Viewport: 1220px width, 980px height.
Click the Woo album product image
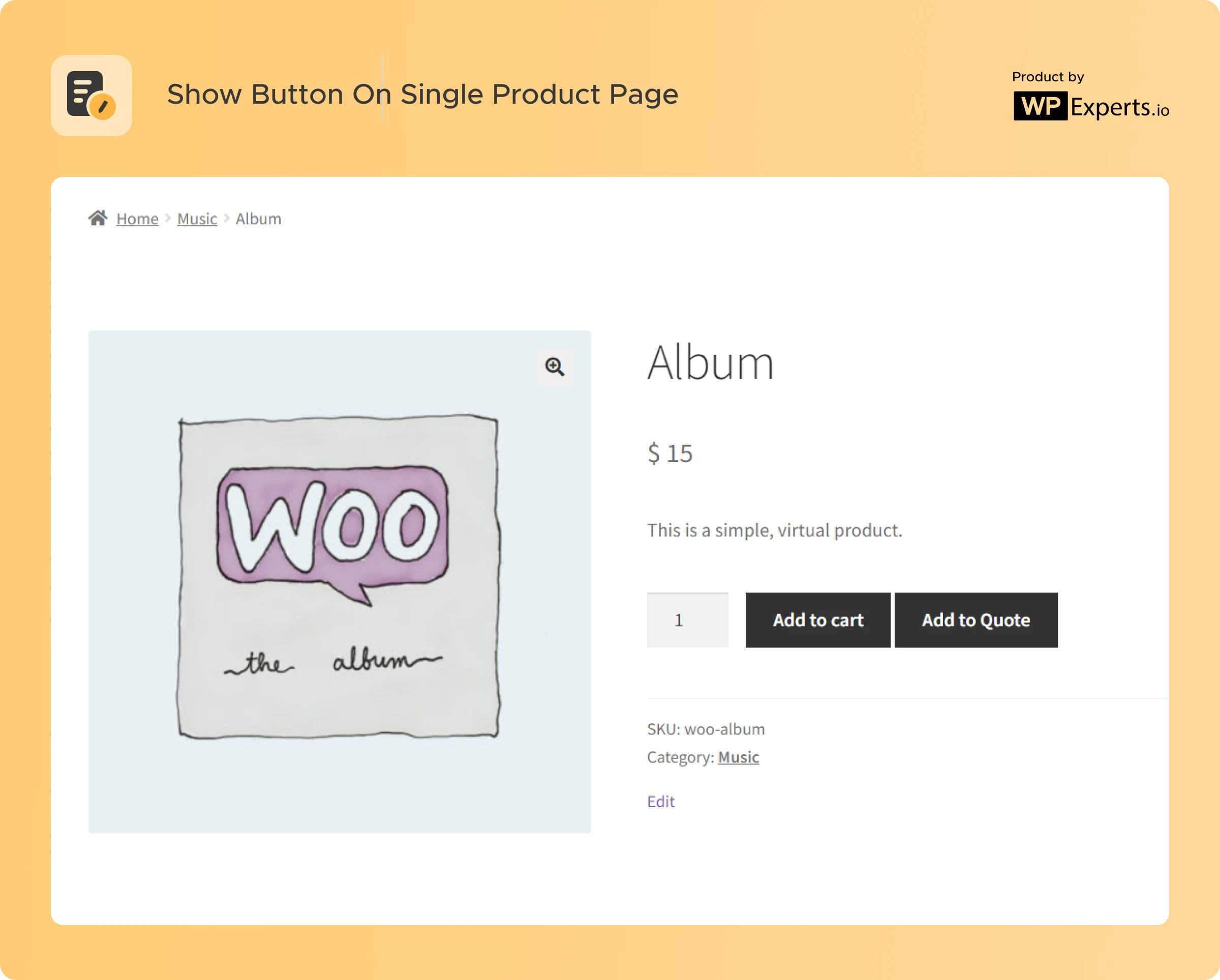[x=340, y=581]
